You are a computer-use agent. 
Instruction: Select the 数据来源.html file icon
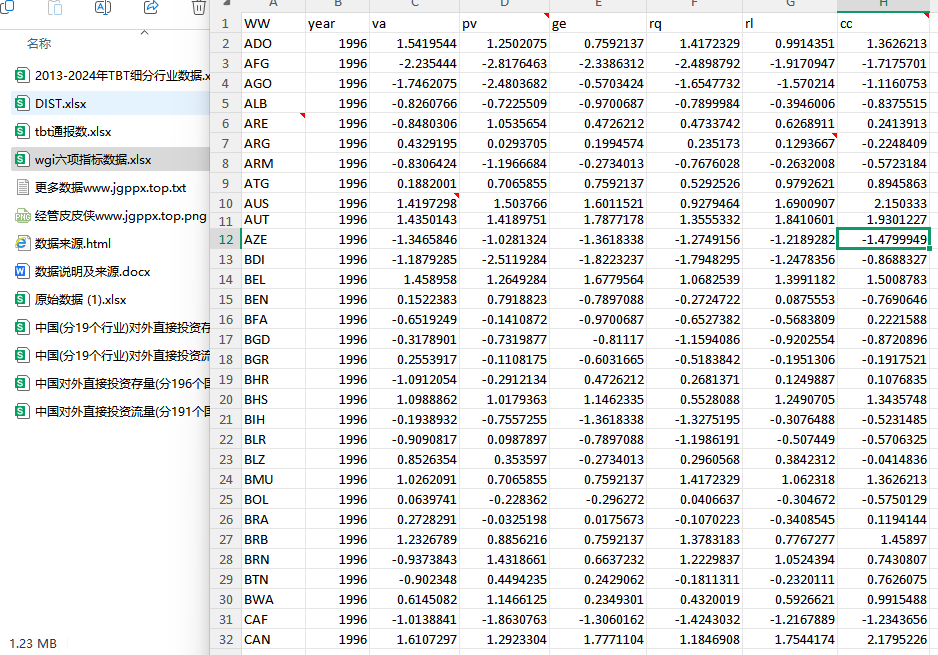click(x=22, y=243)
